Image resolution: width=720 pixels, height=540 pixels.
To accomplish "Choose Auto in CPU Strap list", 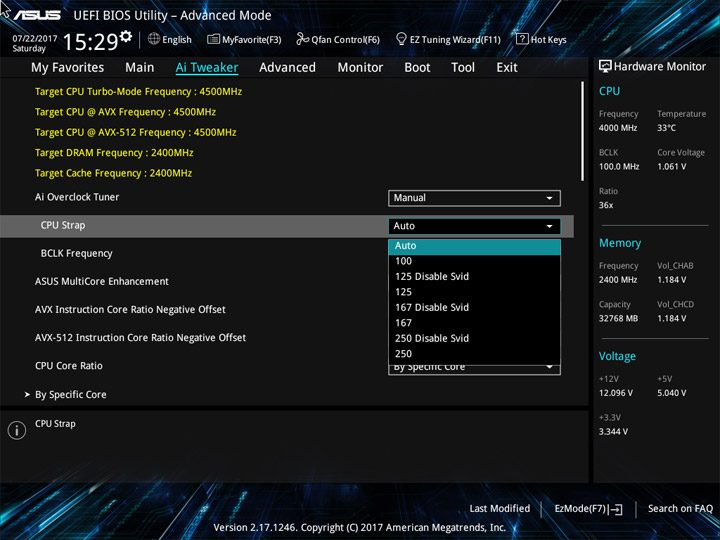I will [474, 246].
